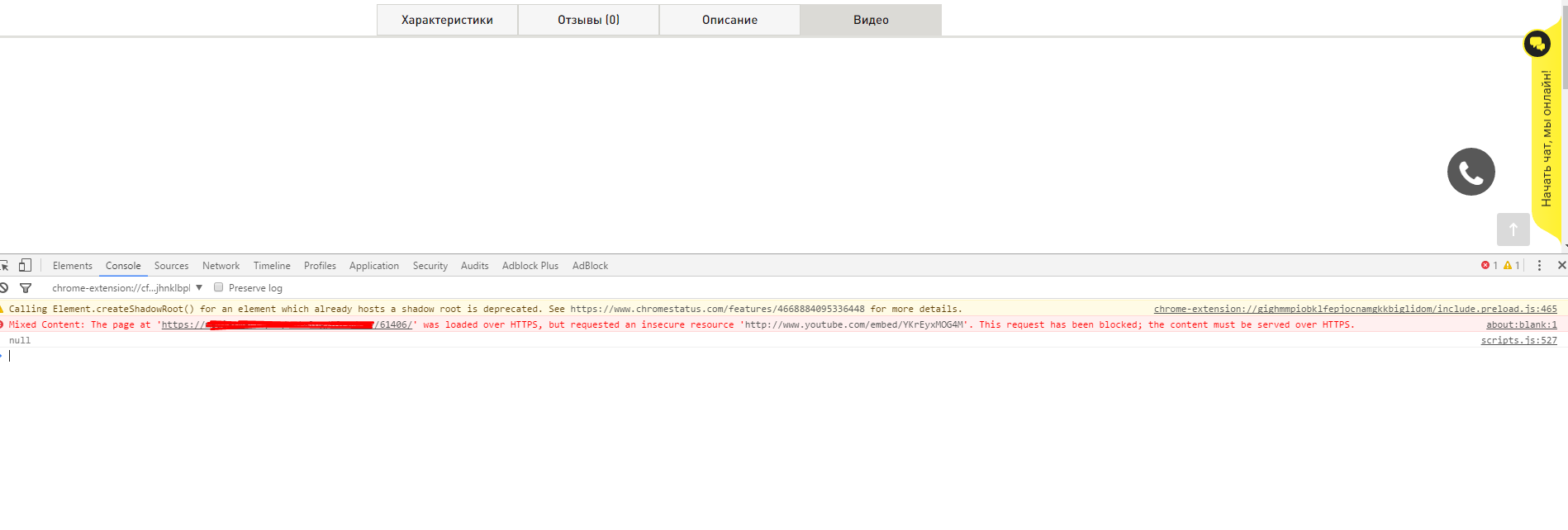Click the 'Начать чат, мы онлайн!' banner
This screenshot has height=530, width=1568.
(1547, 138)
